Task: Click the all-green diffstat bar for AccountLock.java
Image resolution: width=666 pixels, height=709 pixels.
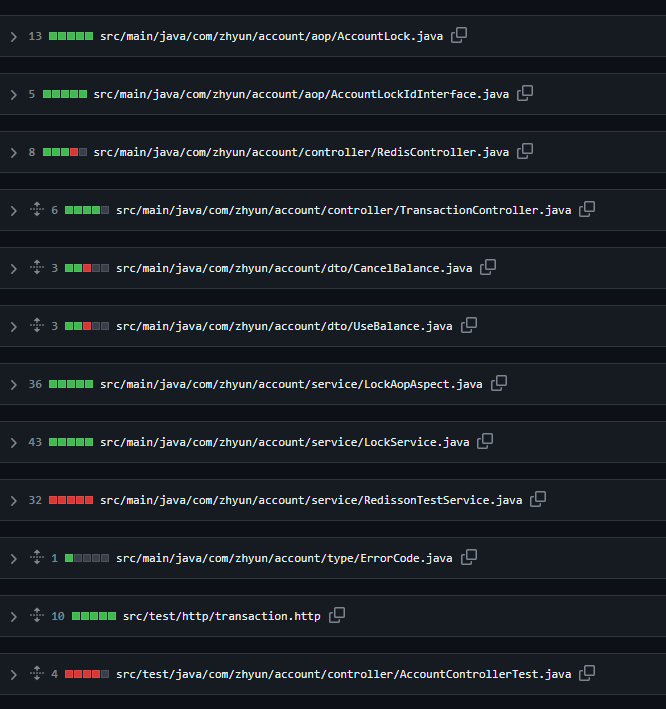Action: point(71,36)
